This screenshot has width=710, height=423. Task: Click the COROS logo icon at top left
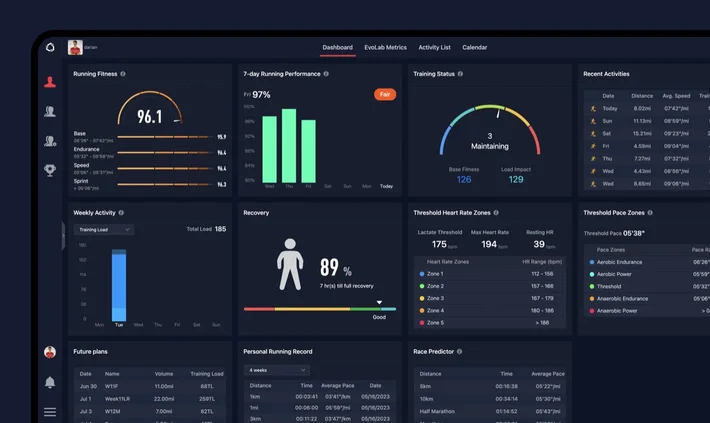tap(49, 47)
